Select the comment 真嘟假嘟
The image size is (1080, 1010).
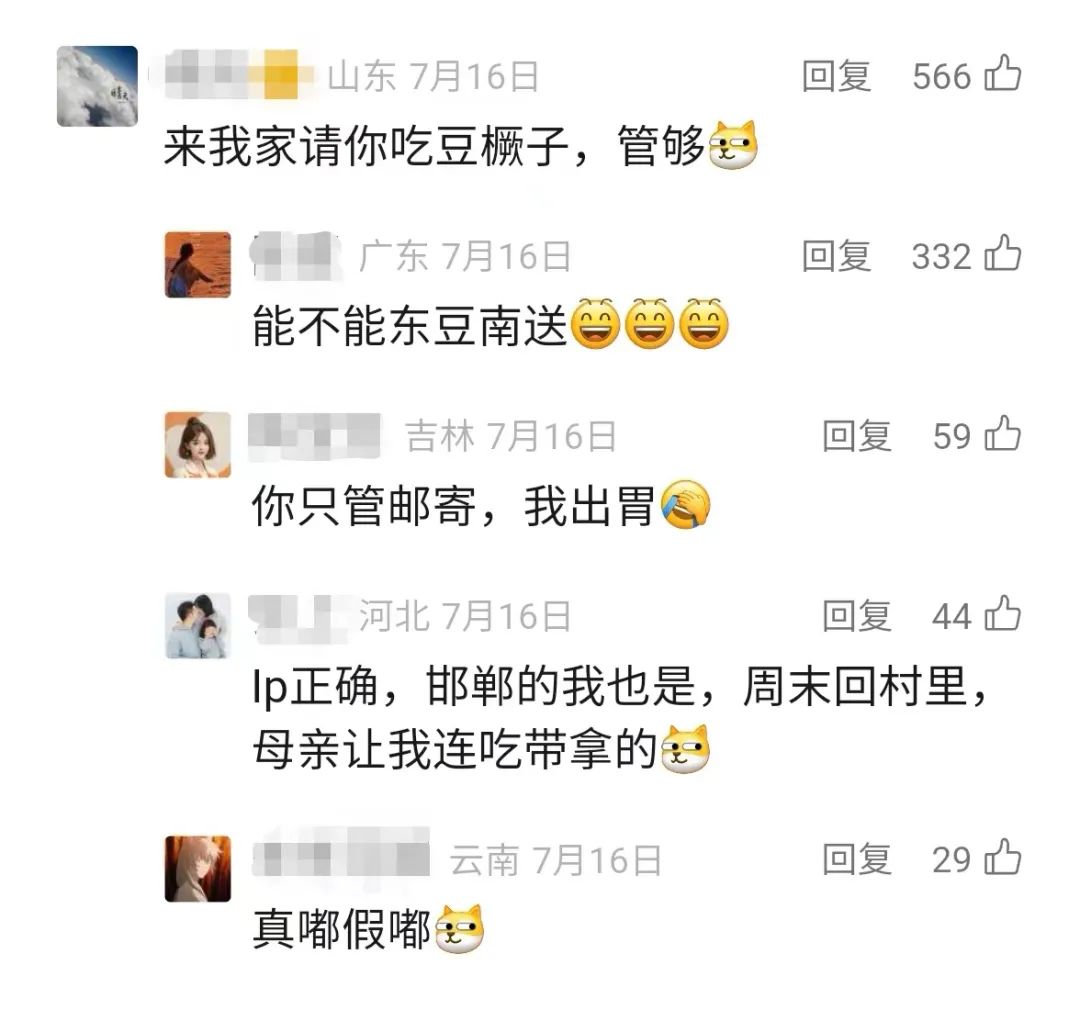point(342,929)
